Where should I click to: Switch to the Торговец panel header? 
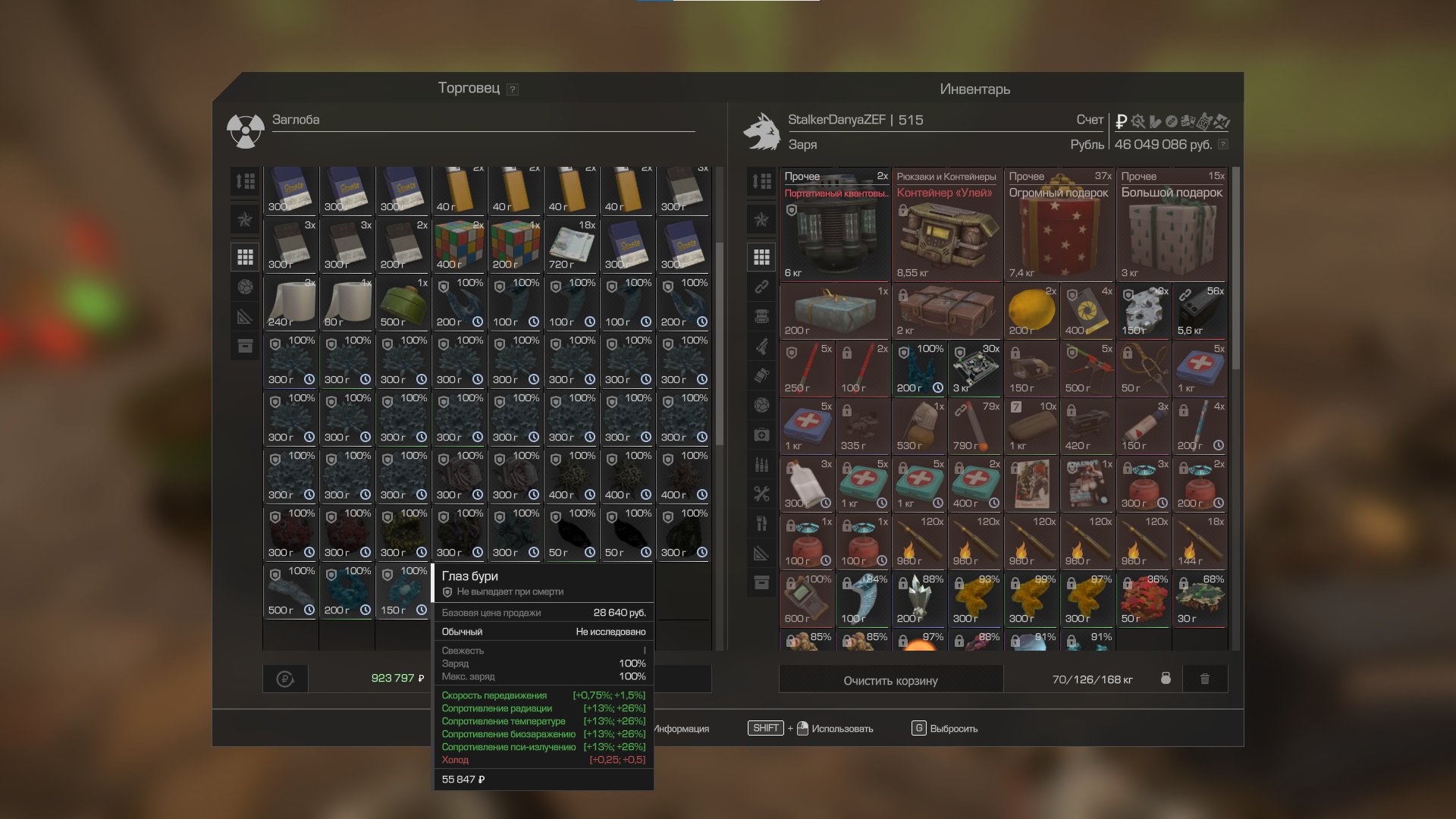[x=469, y=88]
